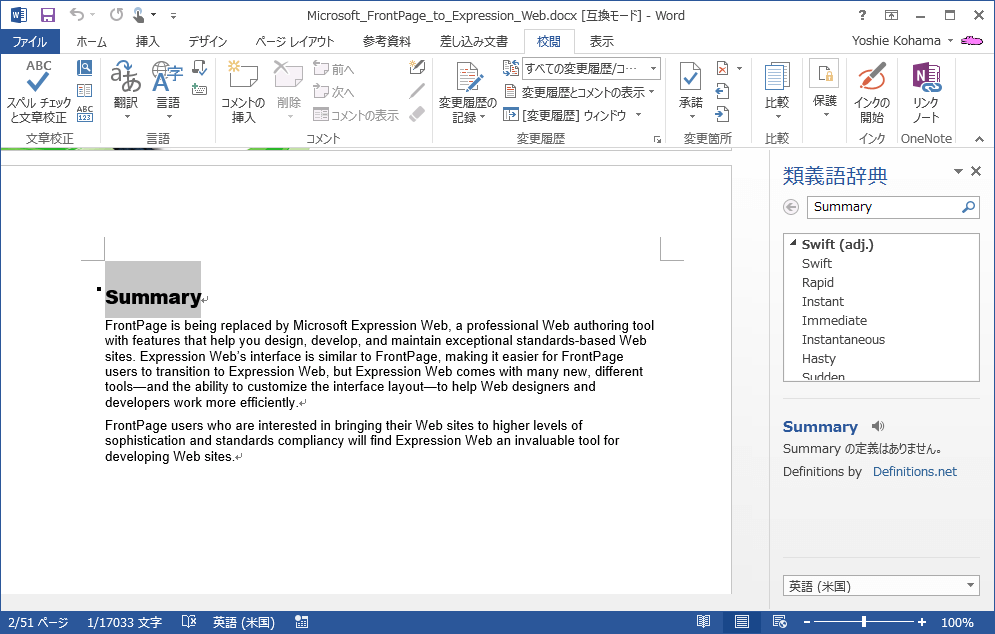
Task: Click the search magnifier in thesaurus box
Action: pyautogui.click(x=968, y=207)
